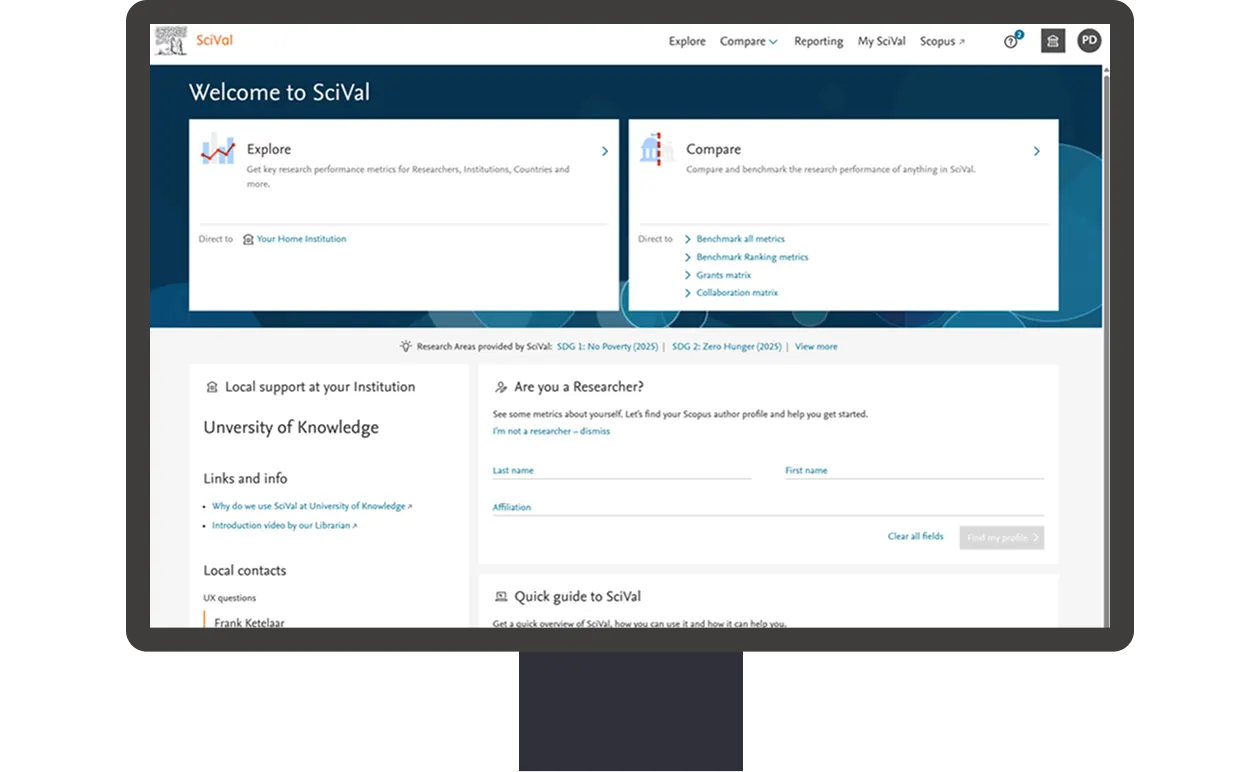Open the Scopus external link in header
This screenshot has height=772, width=1260.
tap(942, 42)
